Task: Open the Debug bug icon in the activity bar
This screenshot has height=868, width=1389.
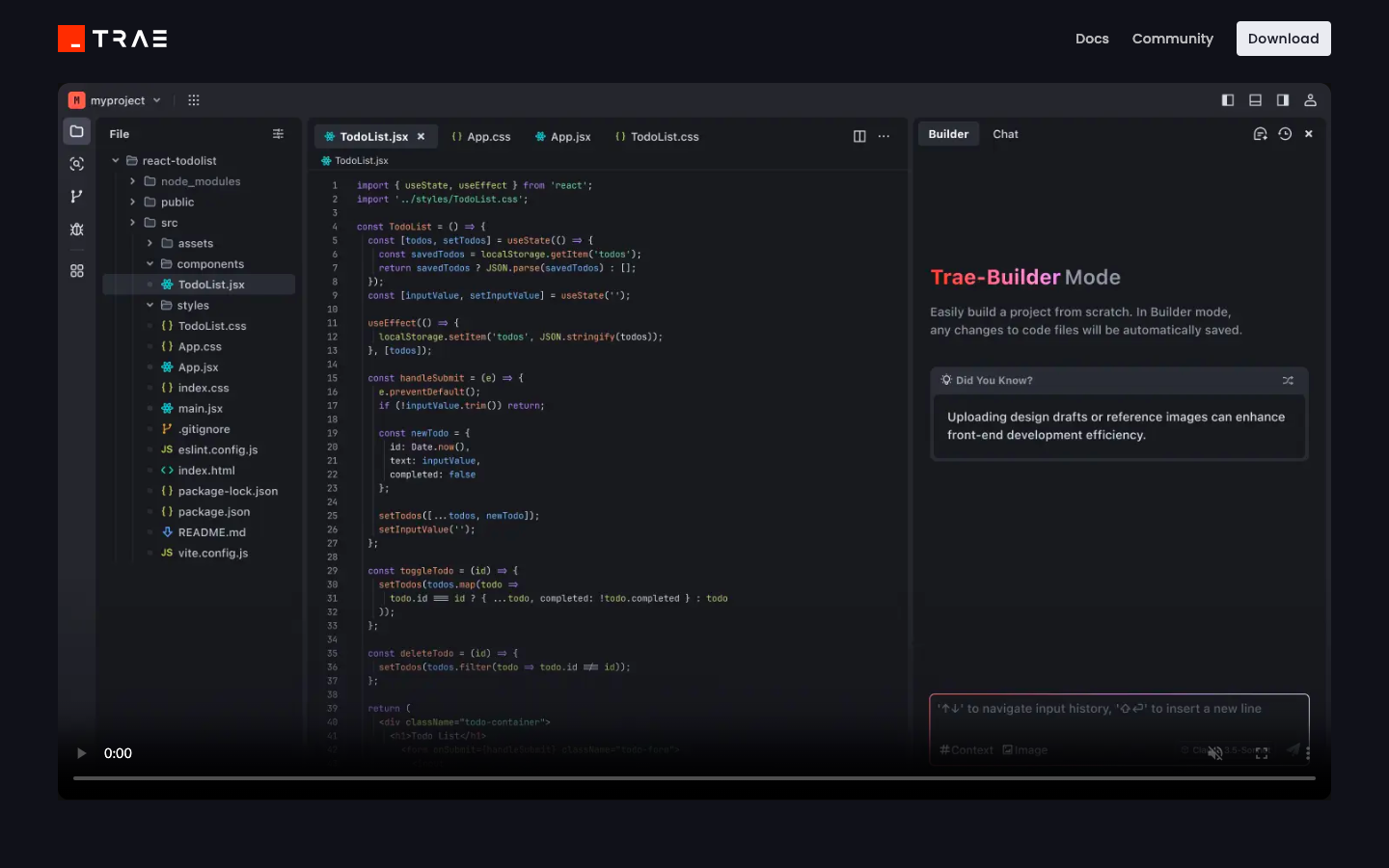Action: pos(77,230)
